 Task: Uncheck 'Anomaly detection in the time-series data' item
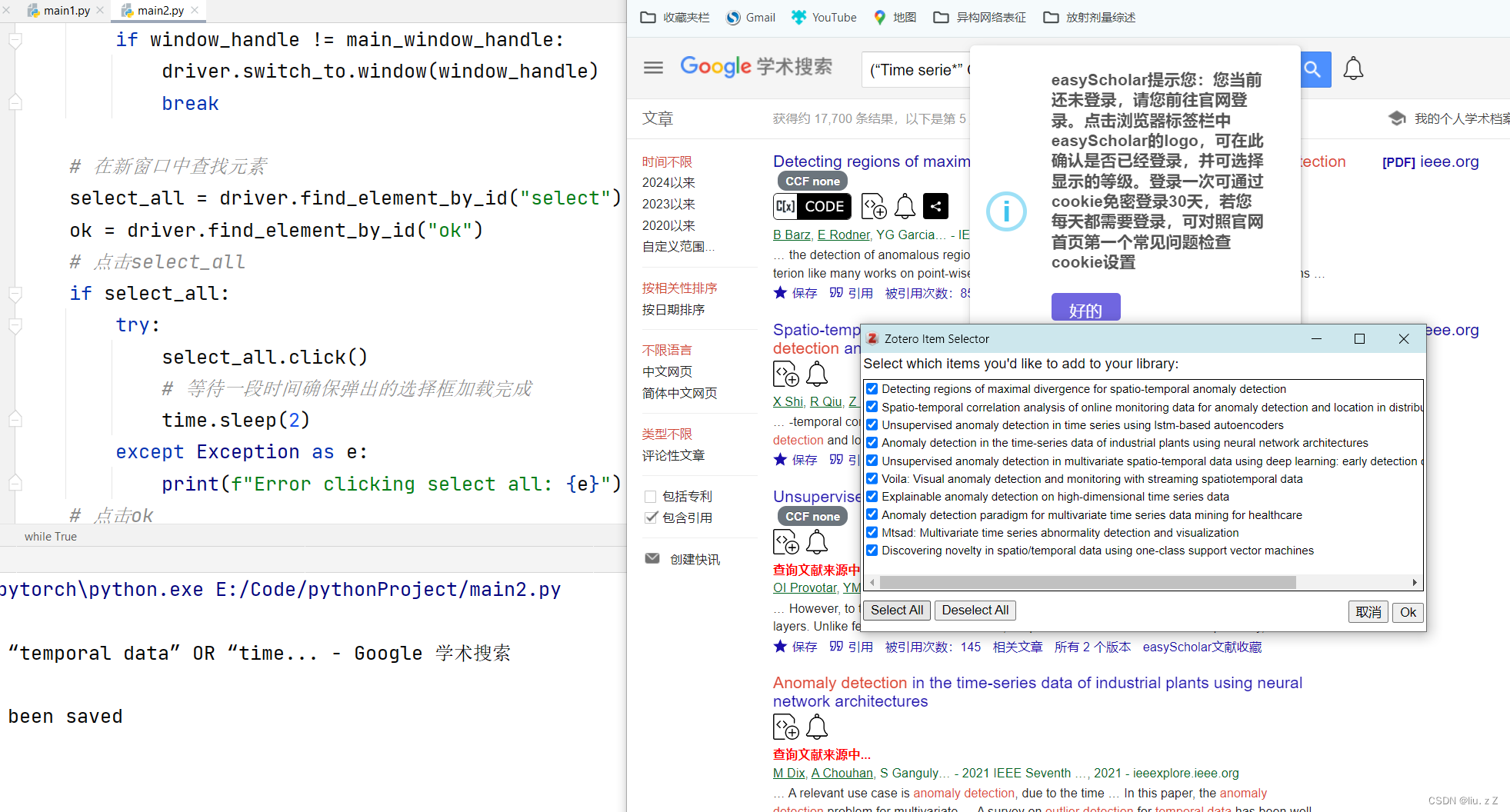point(872,443)
